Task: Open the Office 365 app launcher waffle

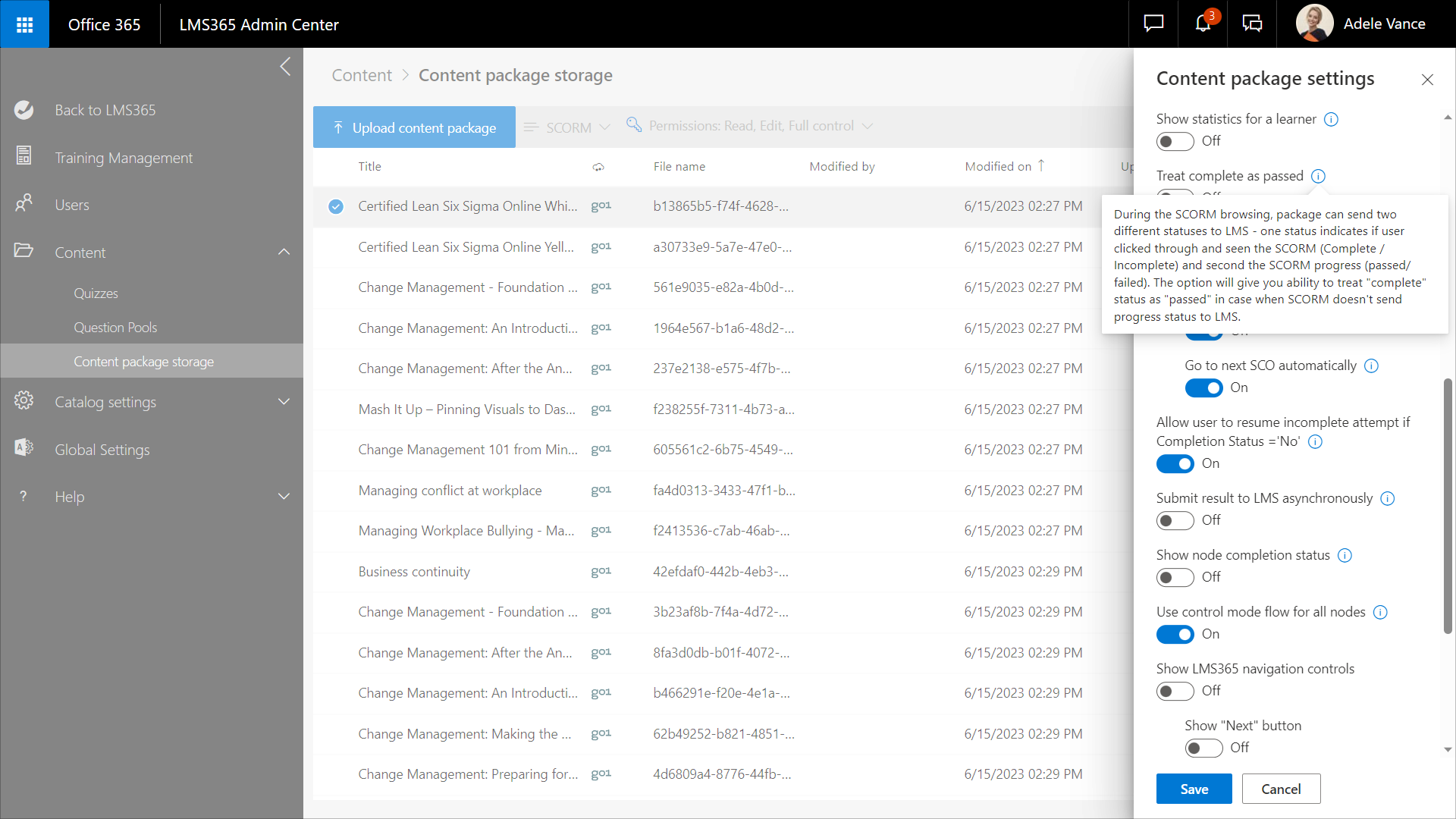Action: 24,24
